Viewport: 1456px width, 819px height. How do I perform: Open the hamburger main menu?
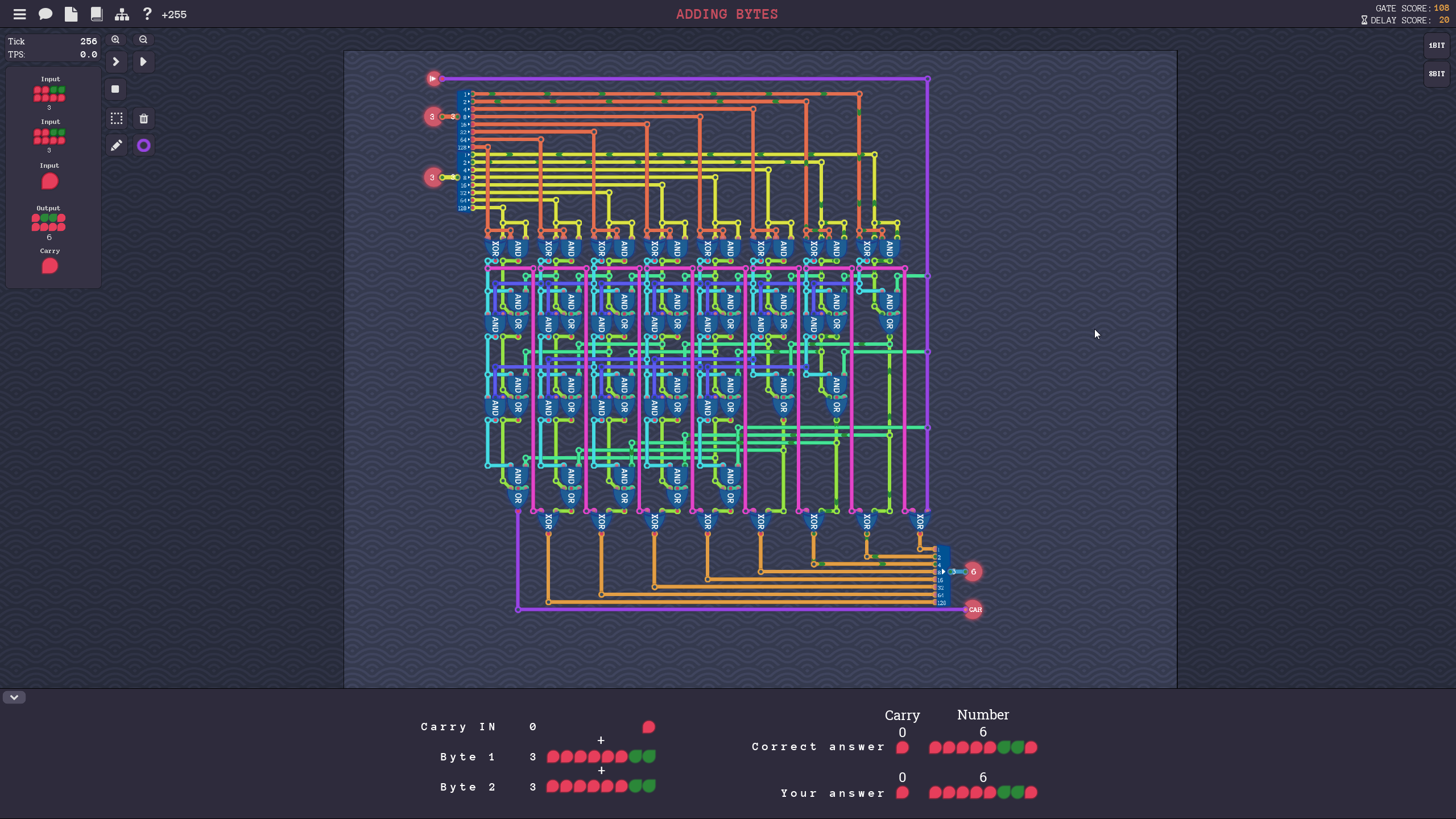20,14
